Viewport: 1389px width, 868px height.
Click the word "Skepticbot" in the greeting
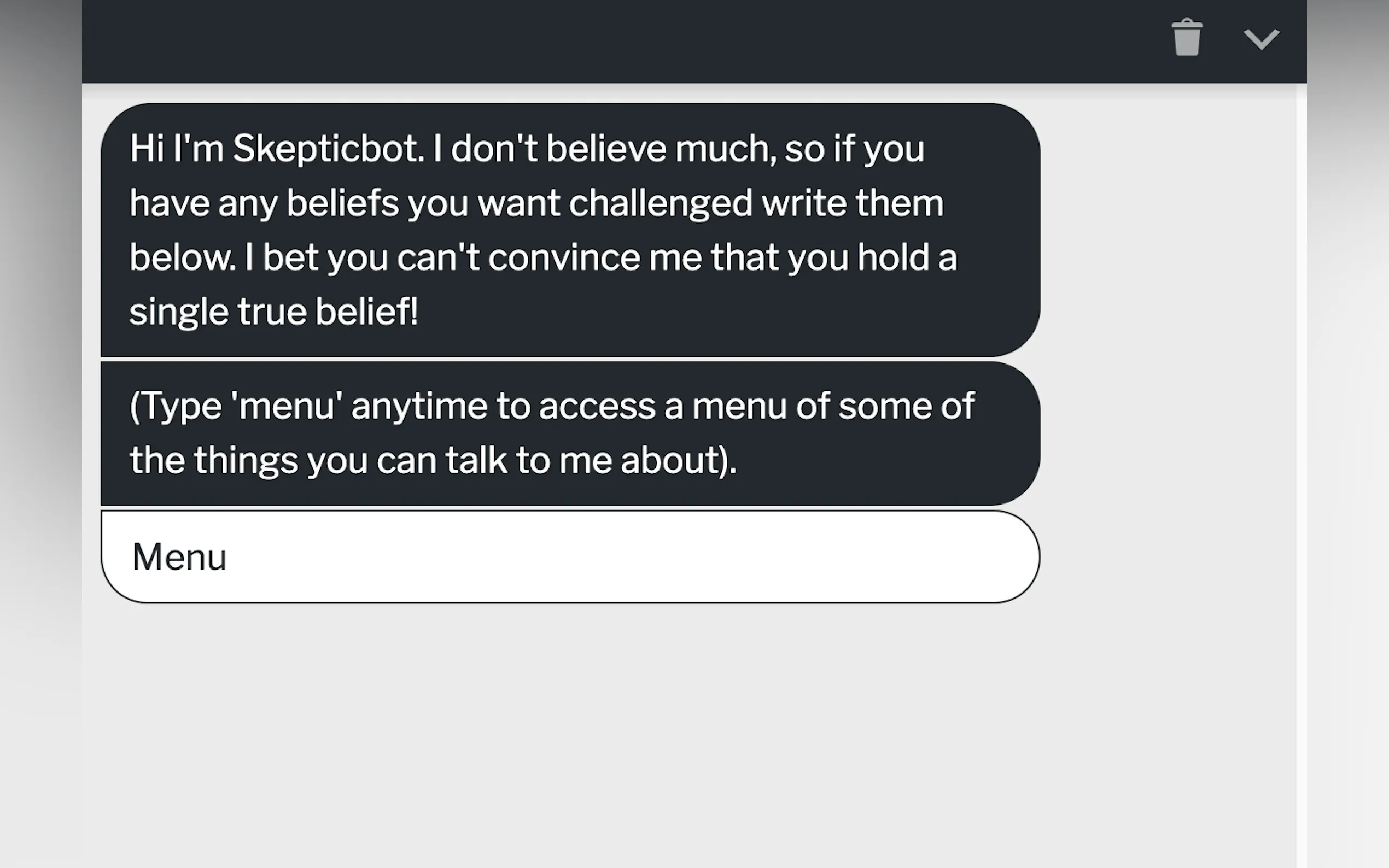328,149
